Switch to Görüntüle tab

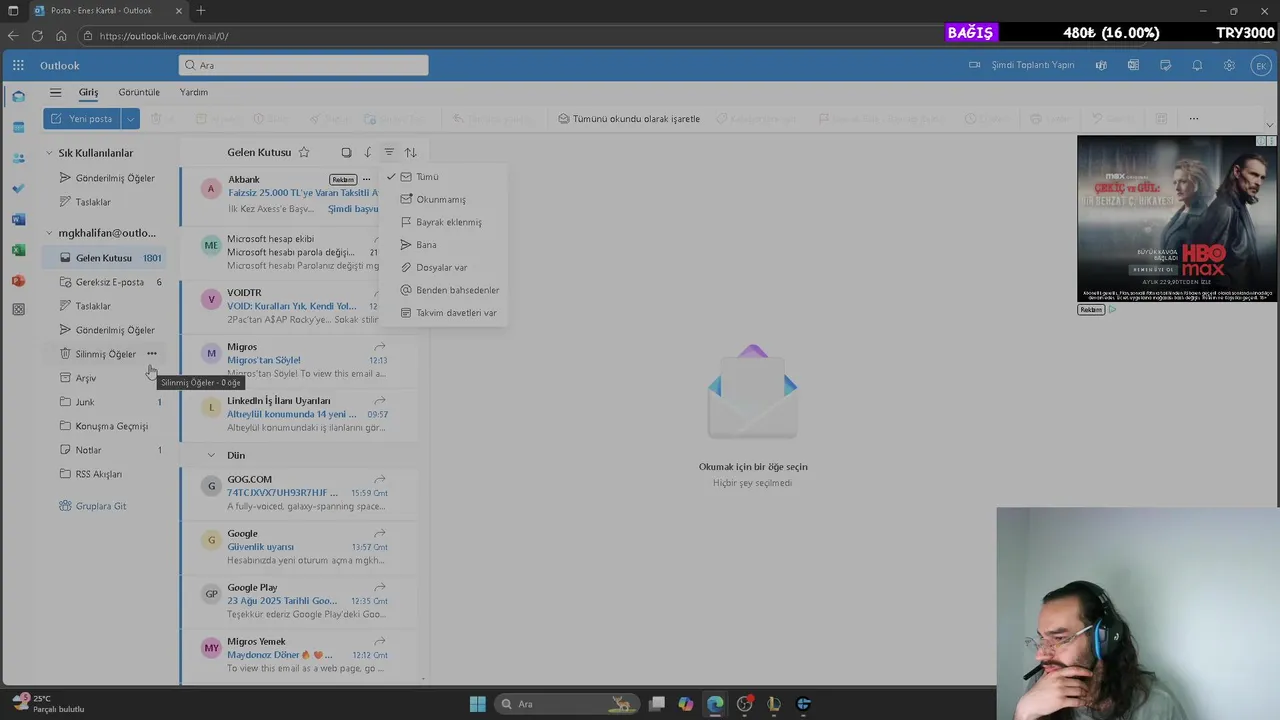point(139,92)
